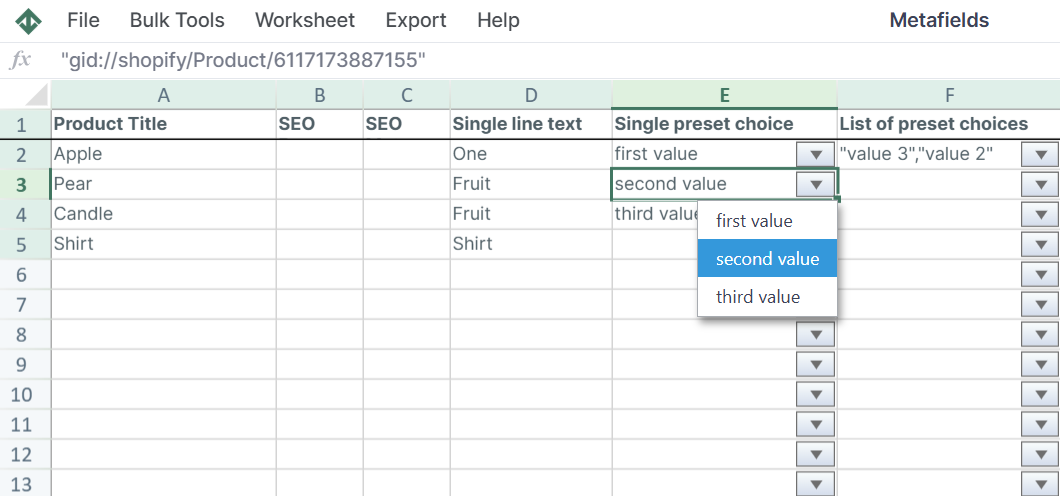The width and height of the screenshot is (1060, 496).
Task: Pick the highlighted "second value" option
Action: point(767,259)
